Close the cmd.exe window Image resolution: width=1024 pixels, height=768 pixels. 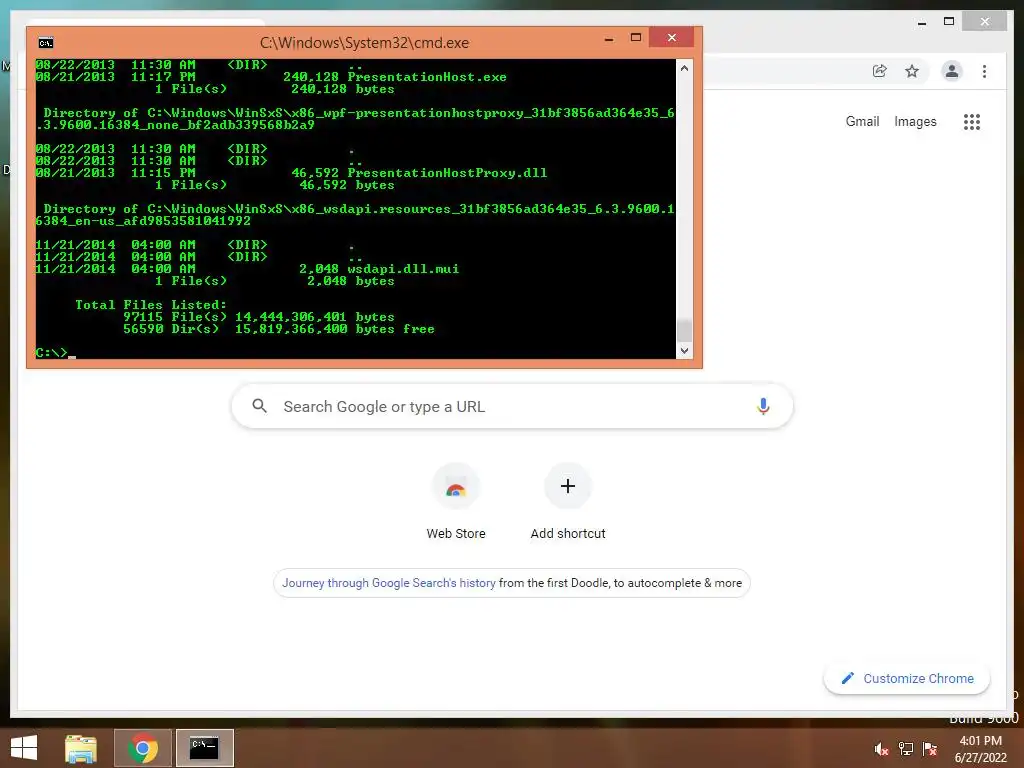pos(671,38)
